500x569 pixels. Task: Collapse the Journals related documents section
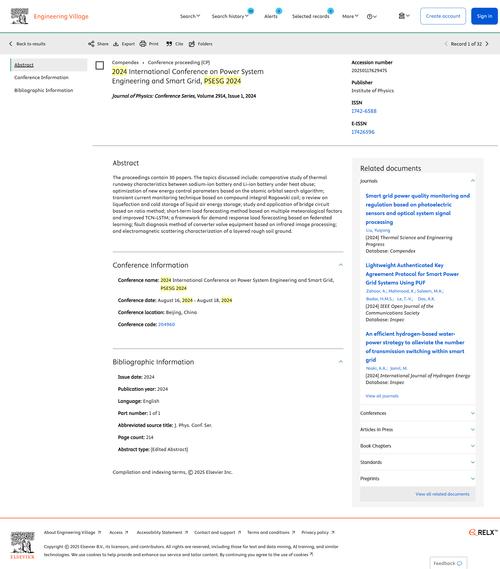(472, 180)
